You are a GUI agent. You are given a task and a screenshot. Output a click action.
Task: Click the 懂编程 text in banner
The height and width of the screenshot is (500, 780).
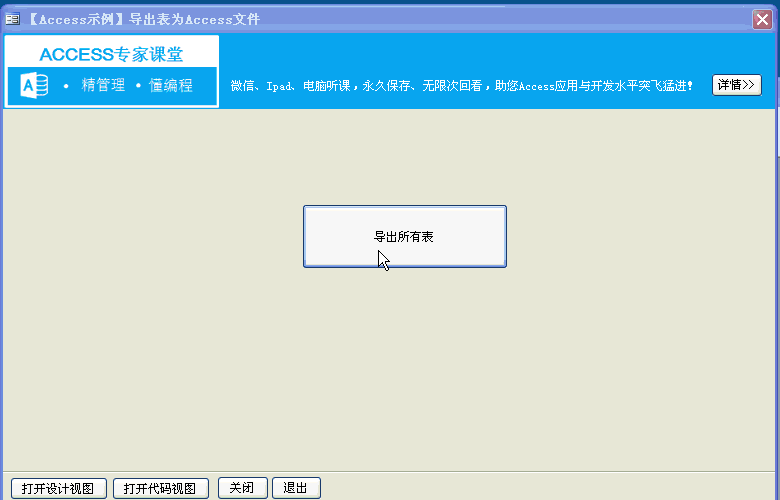point(171,85)
